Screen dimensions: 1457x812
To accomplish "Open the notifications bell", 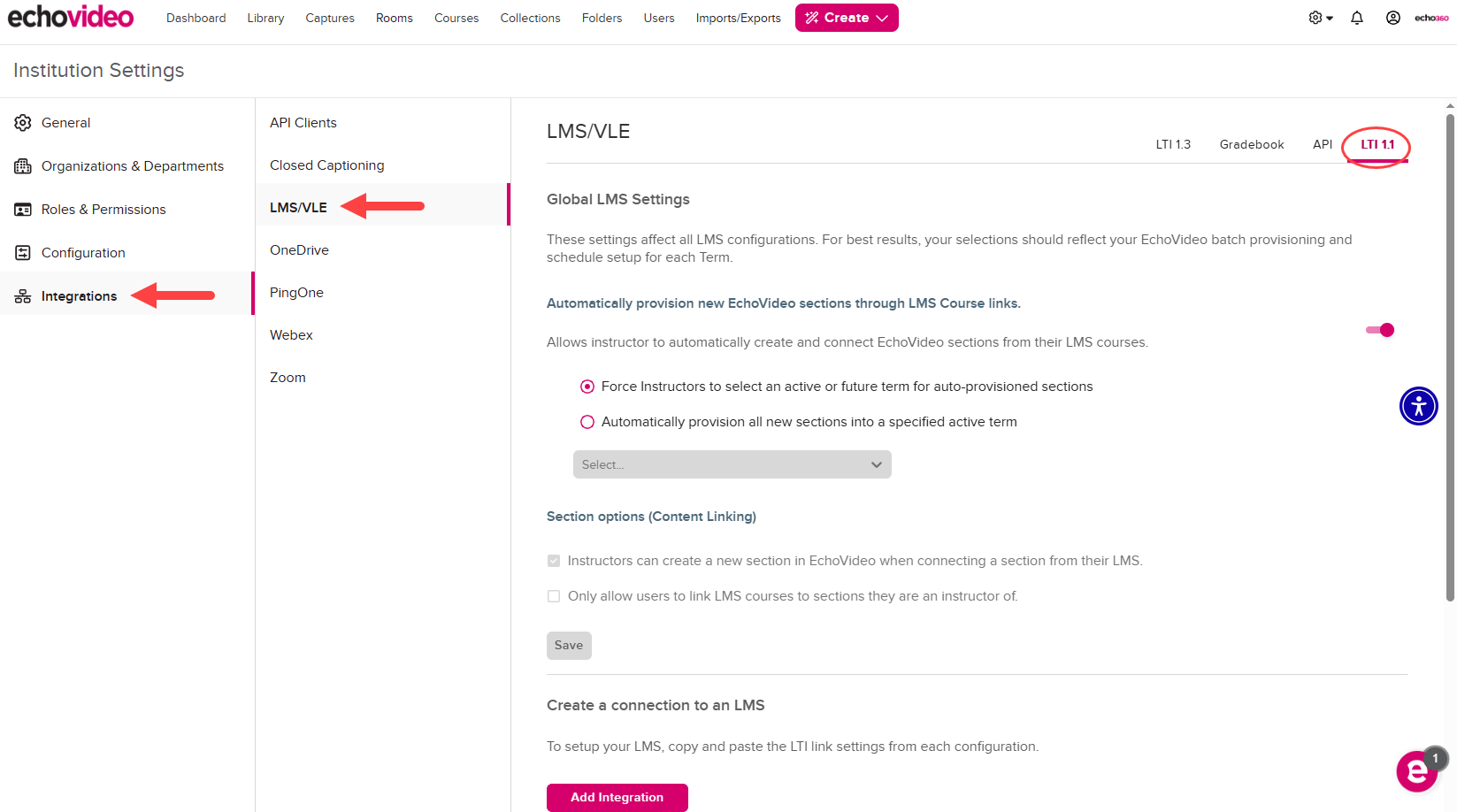I will 1356,18.
